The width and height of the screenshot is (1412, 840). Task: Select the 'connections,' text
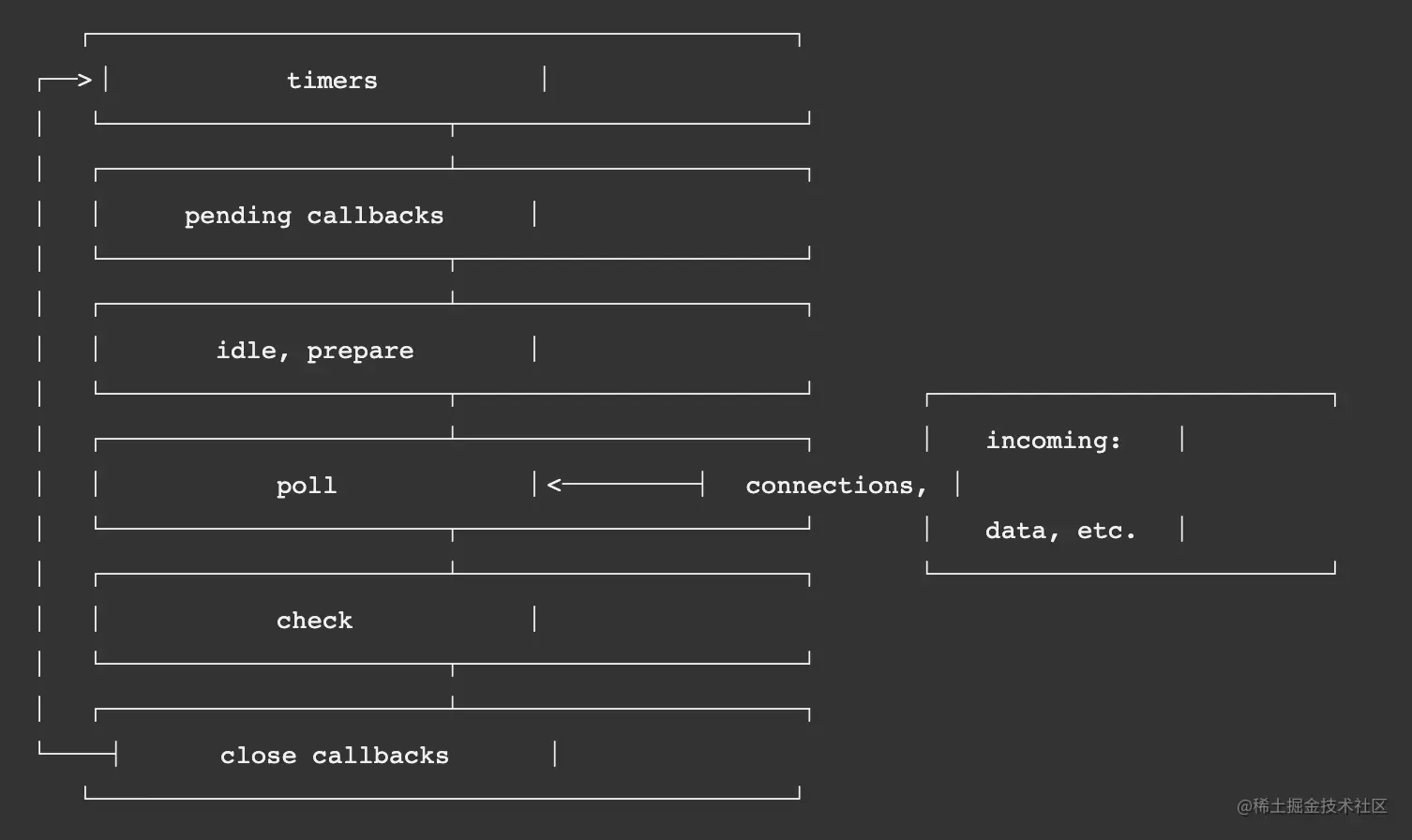(836, 487)
